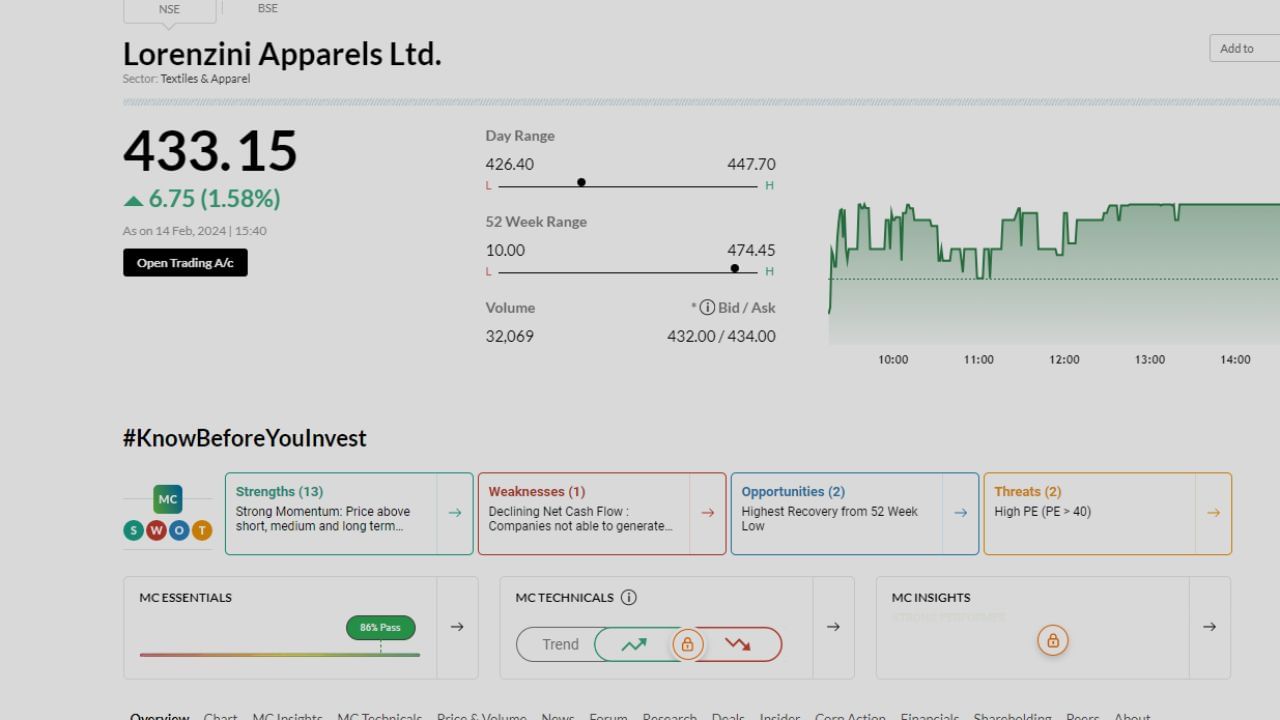Click the High PE (PE > 40) text
This screenshot has height=720, width=1280.
click(x=1043, y=512)
